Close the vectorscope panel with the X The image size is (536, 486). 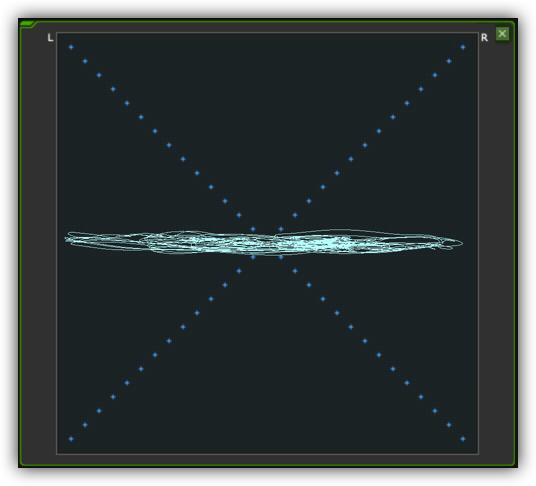coord(502,34)
